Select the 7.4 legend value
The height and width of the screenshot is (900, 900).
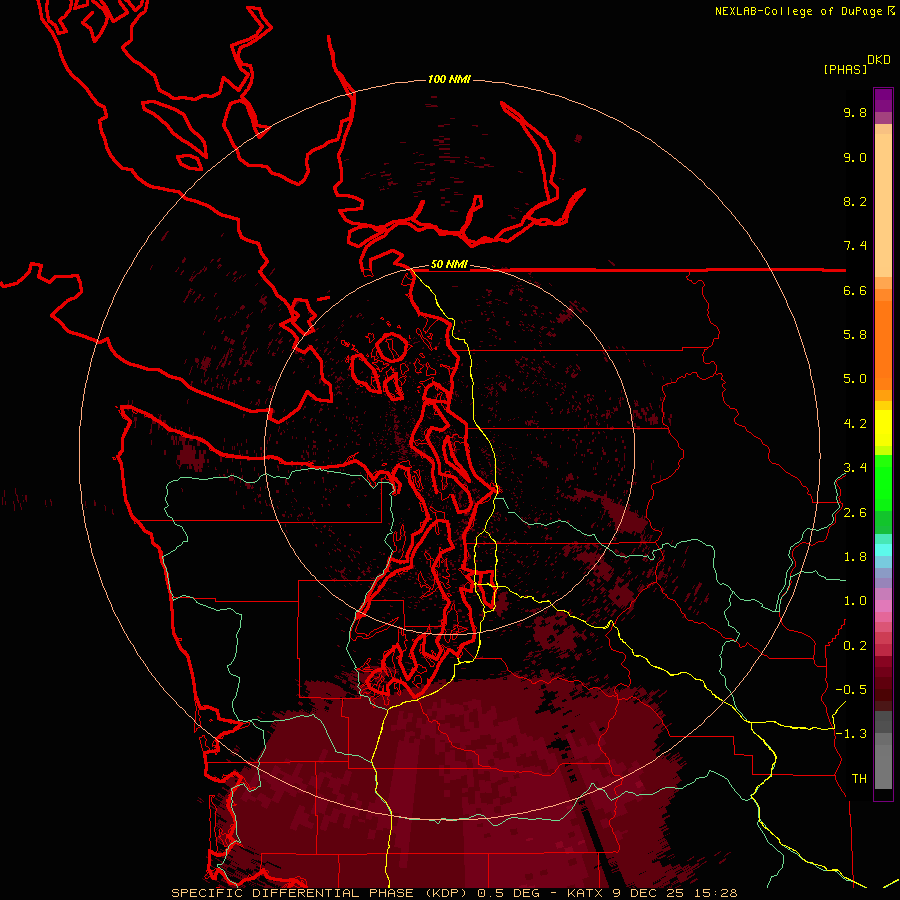pyautogui.click(x=855, y=246)
